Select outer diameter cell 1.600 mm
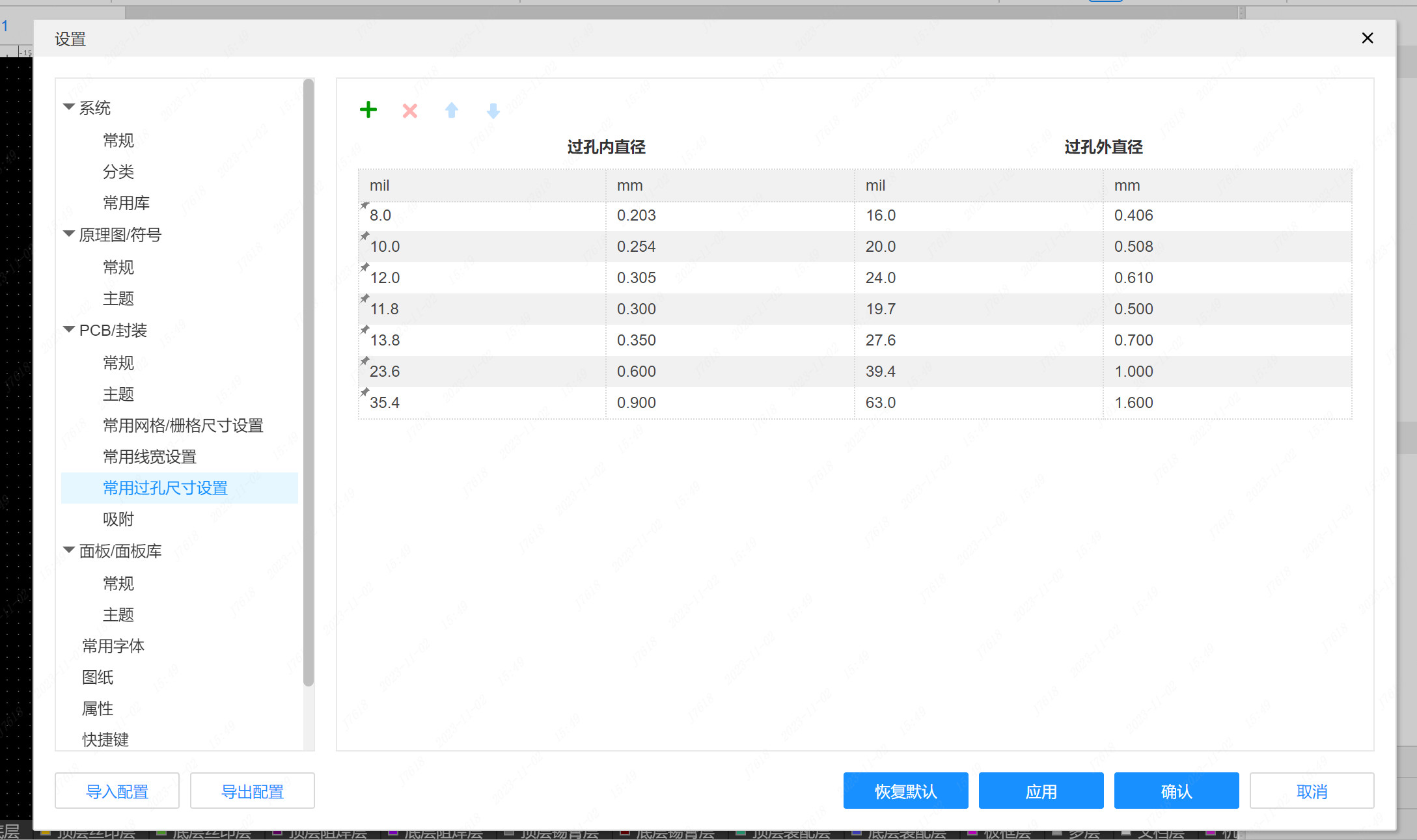 (x=1228, y=403)
